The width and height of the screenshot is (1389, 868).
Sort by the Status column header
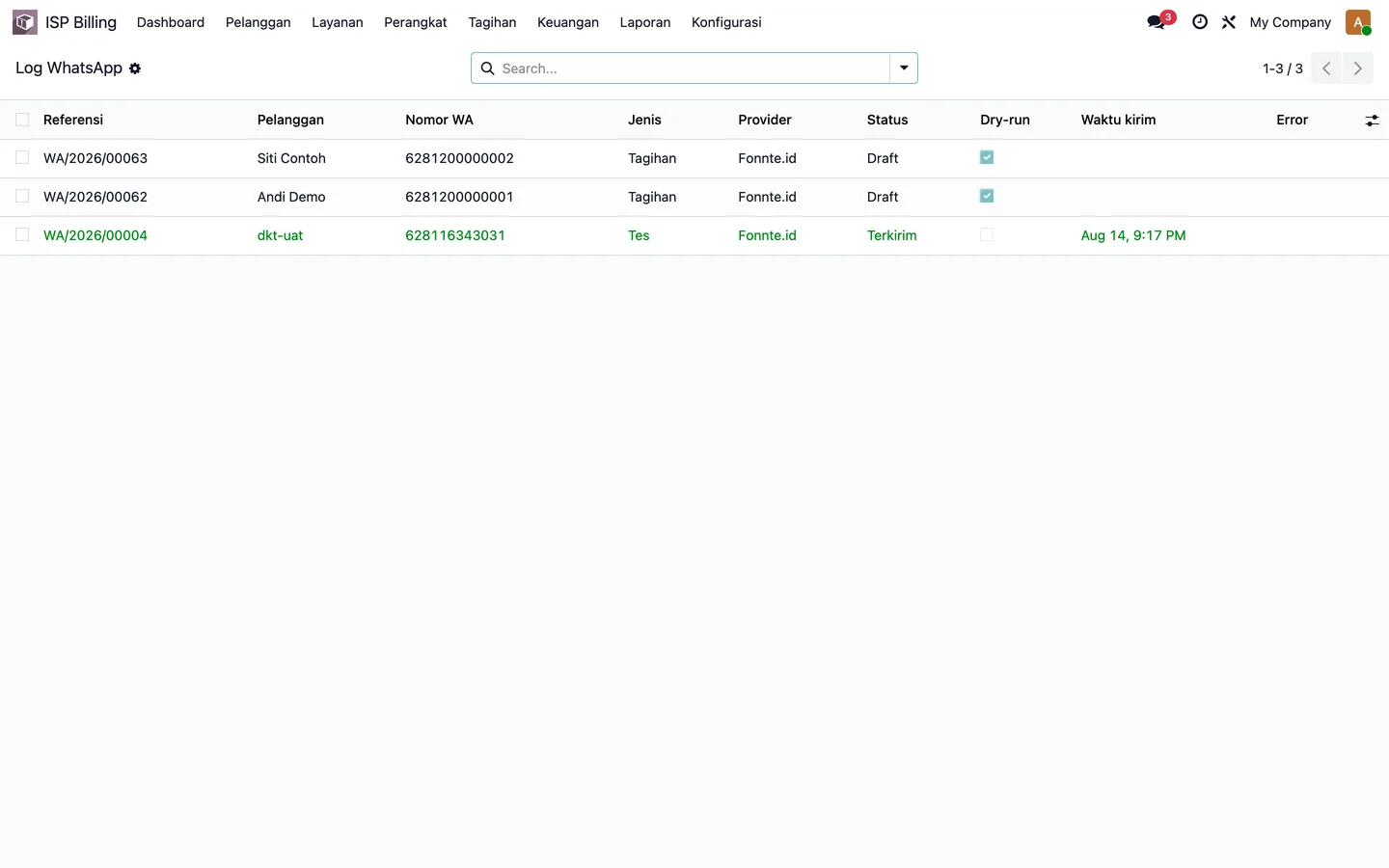click(887, 120)
